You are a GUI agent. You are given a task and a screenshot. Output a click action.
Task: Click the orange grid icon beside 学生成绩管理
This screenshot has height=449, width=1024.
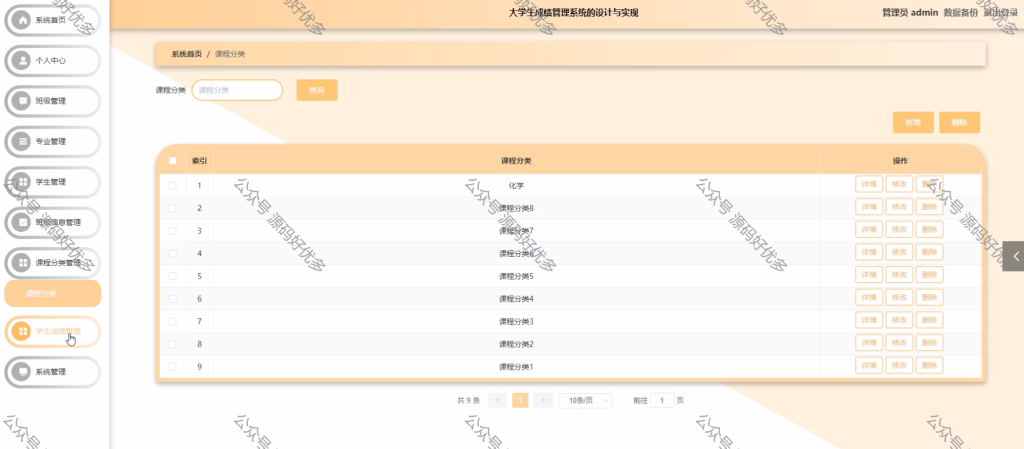[22, 332]
